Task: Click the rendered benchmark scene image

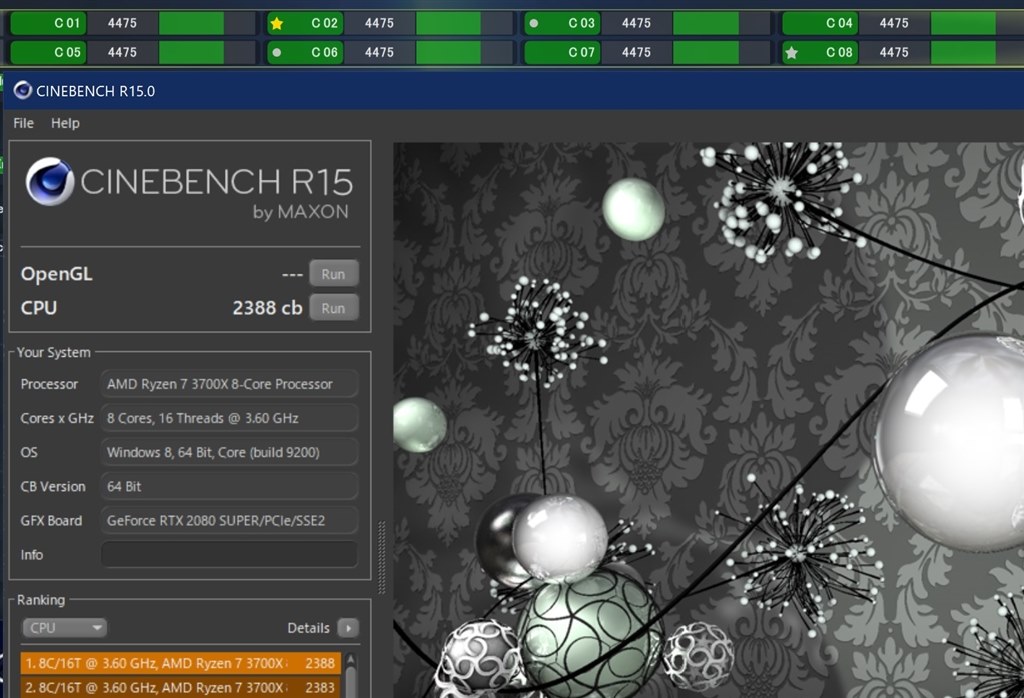Action: 709,420
